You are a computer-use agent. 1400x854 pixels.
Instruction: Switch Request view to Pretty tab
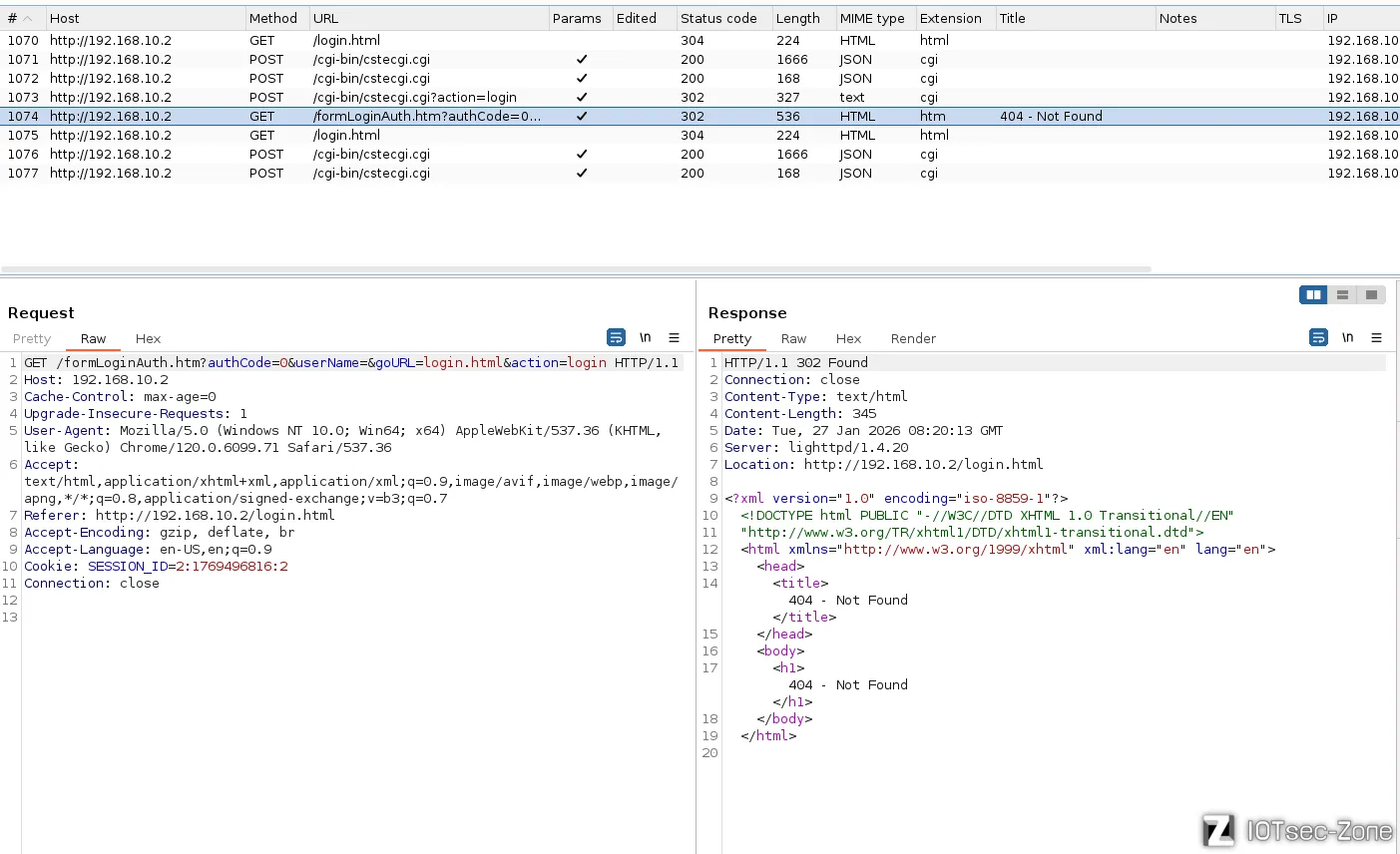pyautogui.click(x=32, y=339)
